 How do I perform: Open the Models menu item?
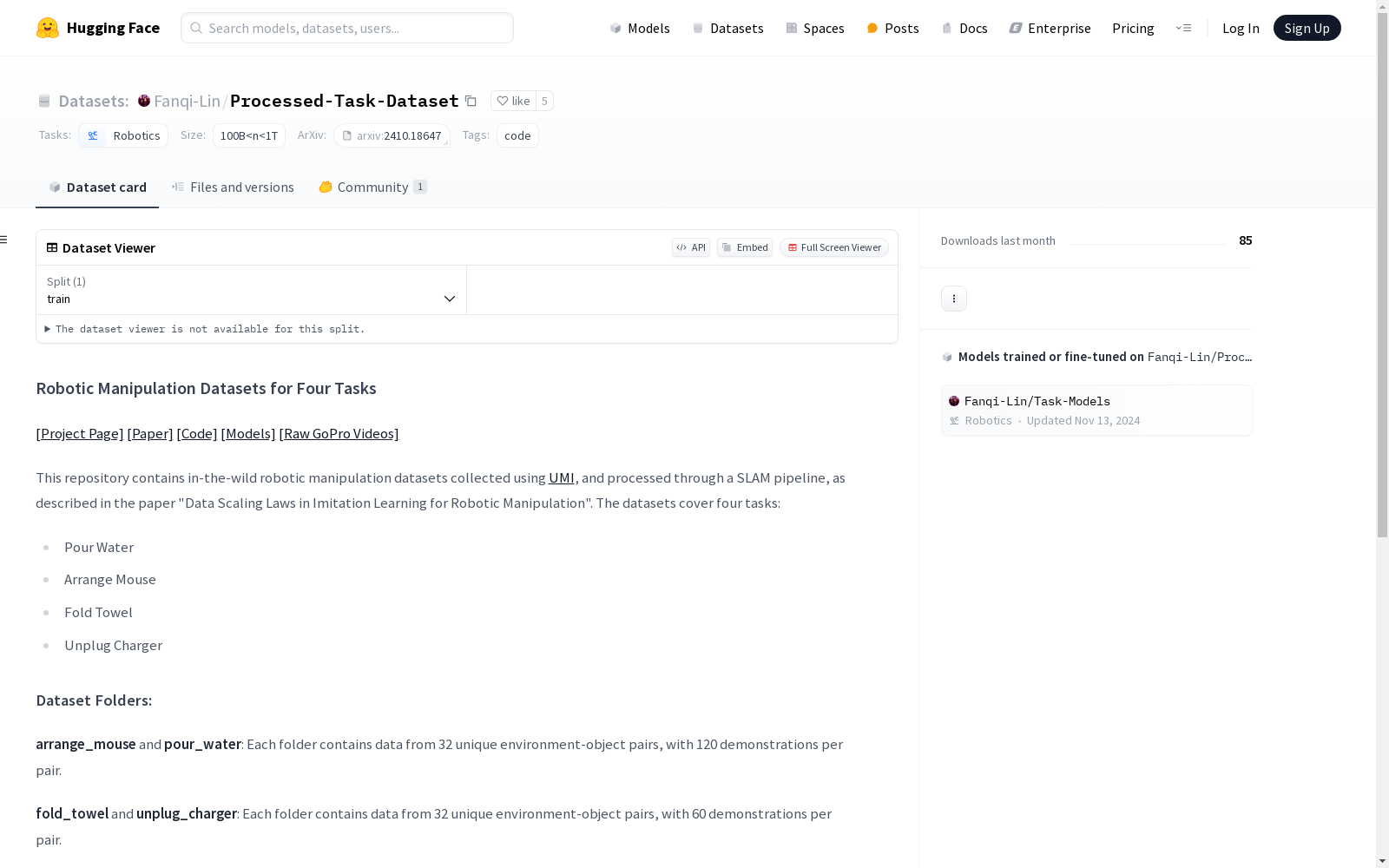(640, 28)
